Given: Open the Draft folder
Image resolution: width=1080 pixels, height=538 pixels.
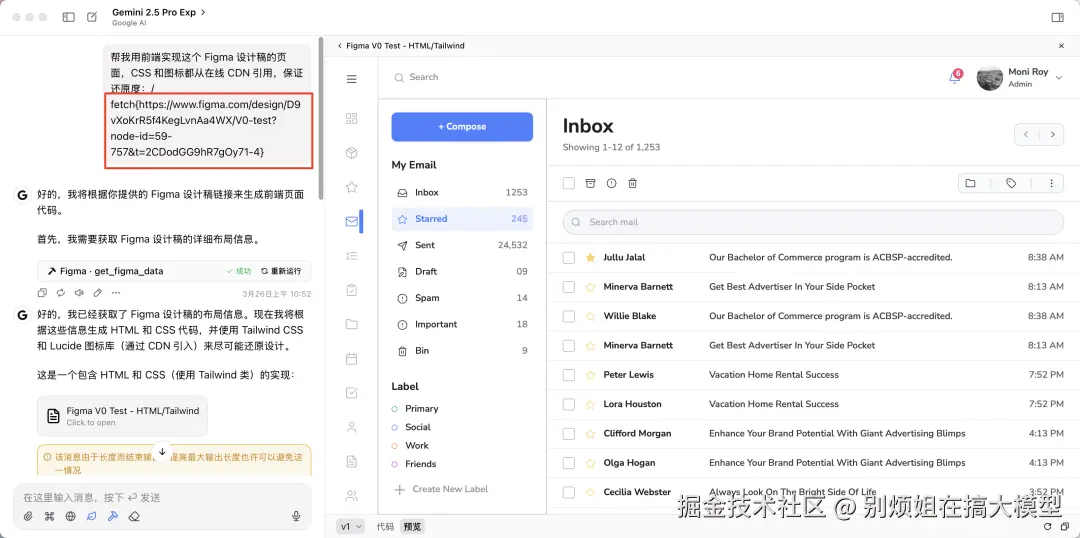Looking at the screenshot, I should (462, 271).
